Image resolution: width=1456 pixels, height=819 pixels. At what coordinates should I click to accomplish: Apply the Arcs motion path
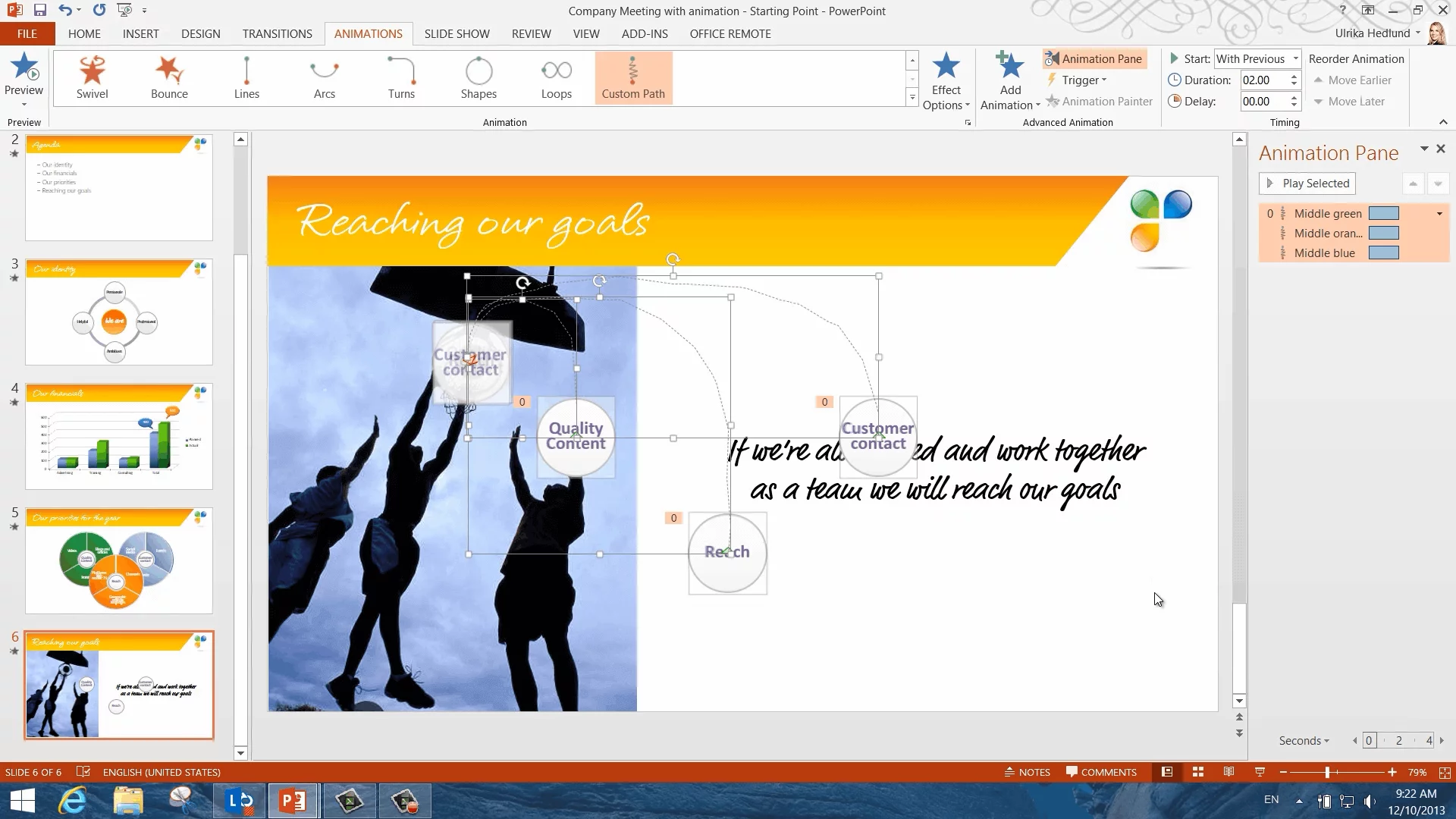(324, 77)
